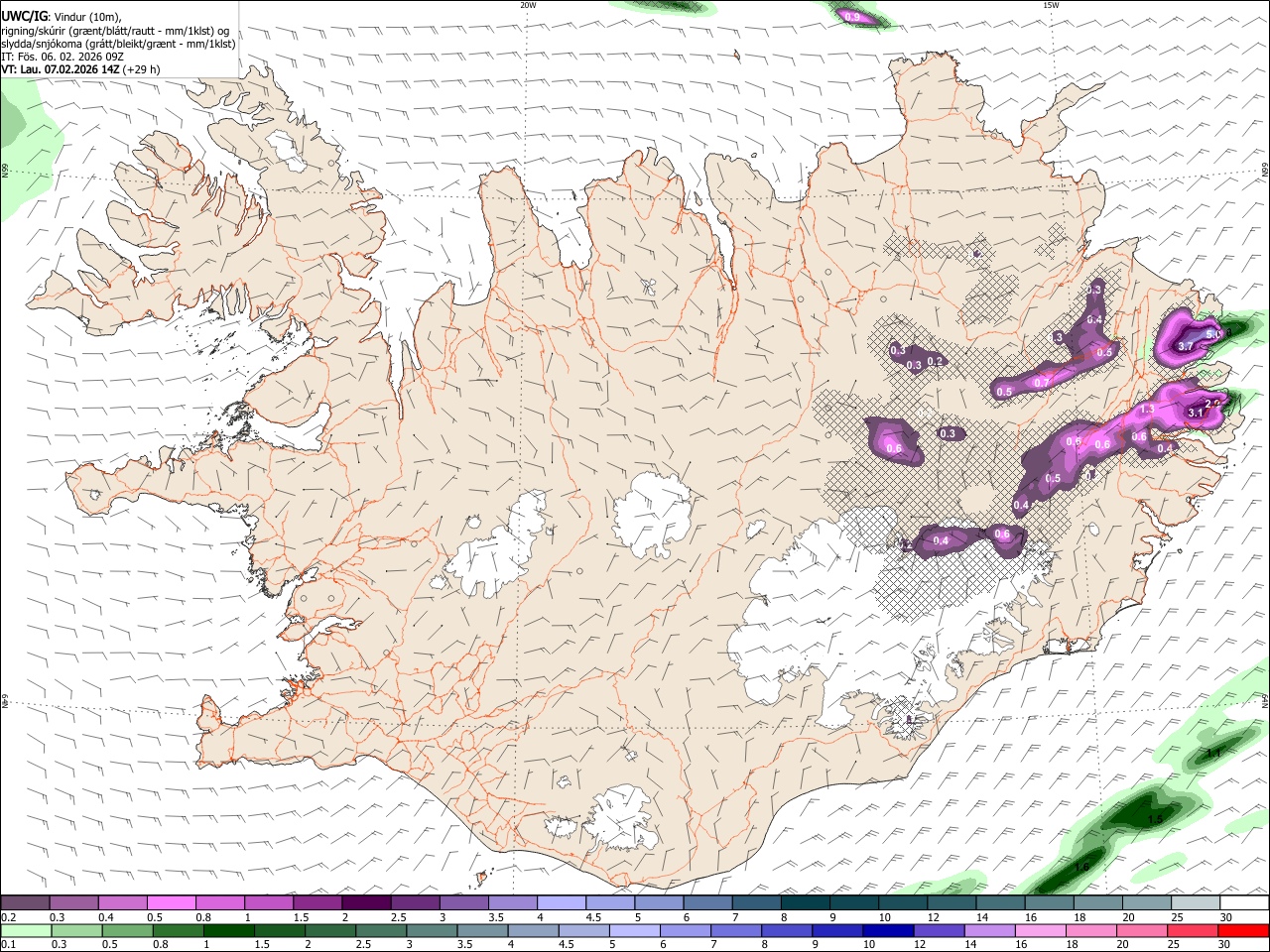This screenshot has height=952, width=1270.
Task: Click the bright red swatch labeled 30 in the lower bar
Action: coord(1244,930)
